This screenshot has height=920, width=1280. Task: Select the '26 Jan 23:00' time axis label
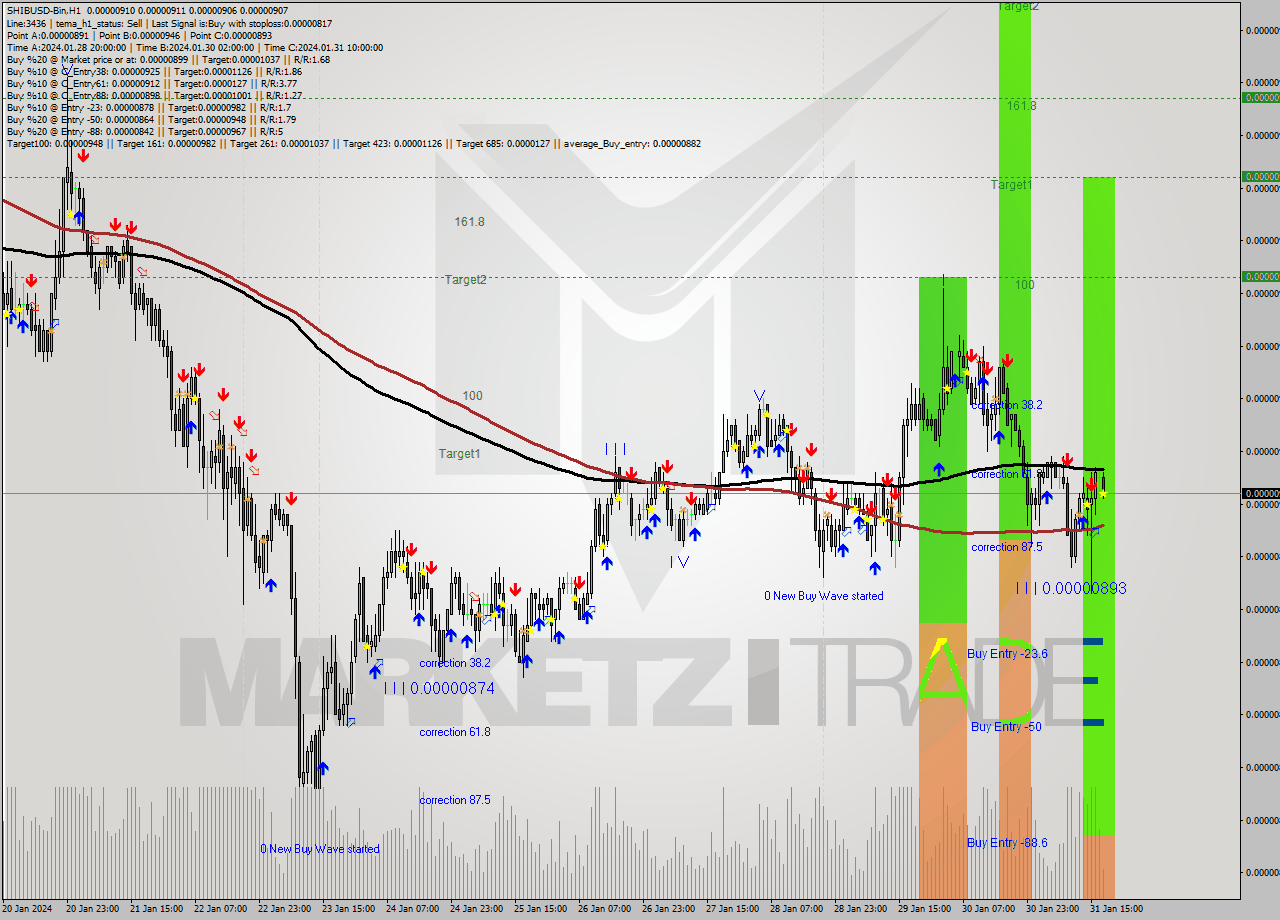tap(668, 909)
